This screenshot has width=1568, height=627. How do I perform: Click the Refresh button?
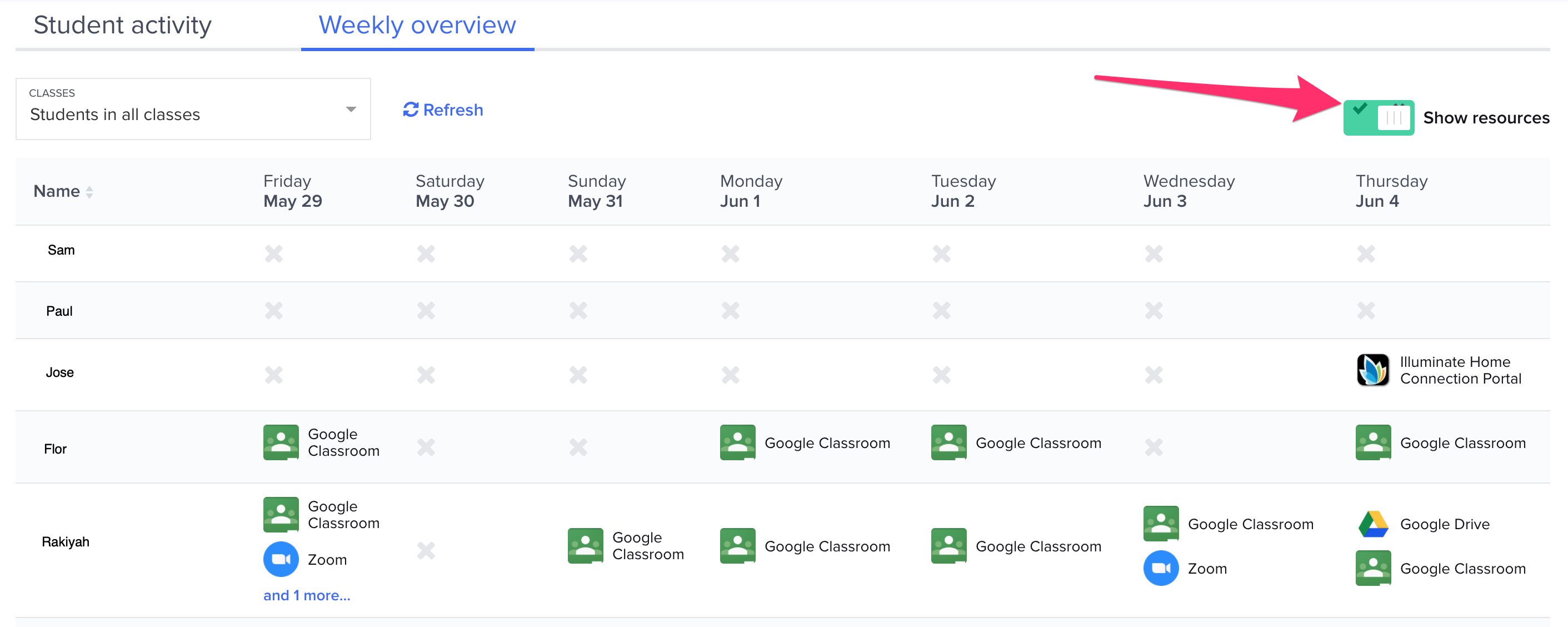(443, 110)
